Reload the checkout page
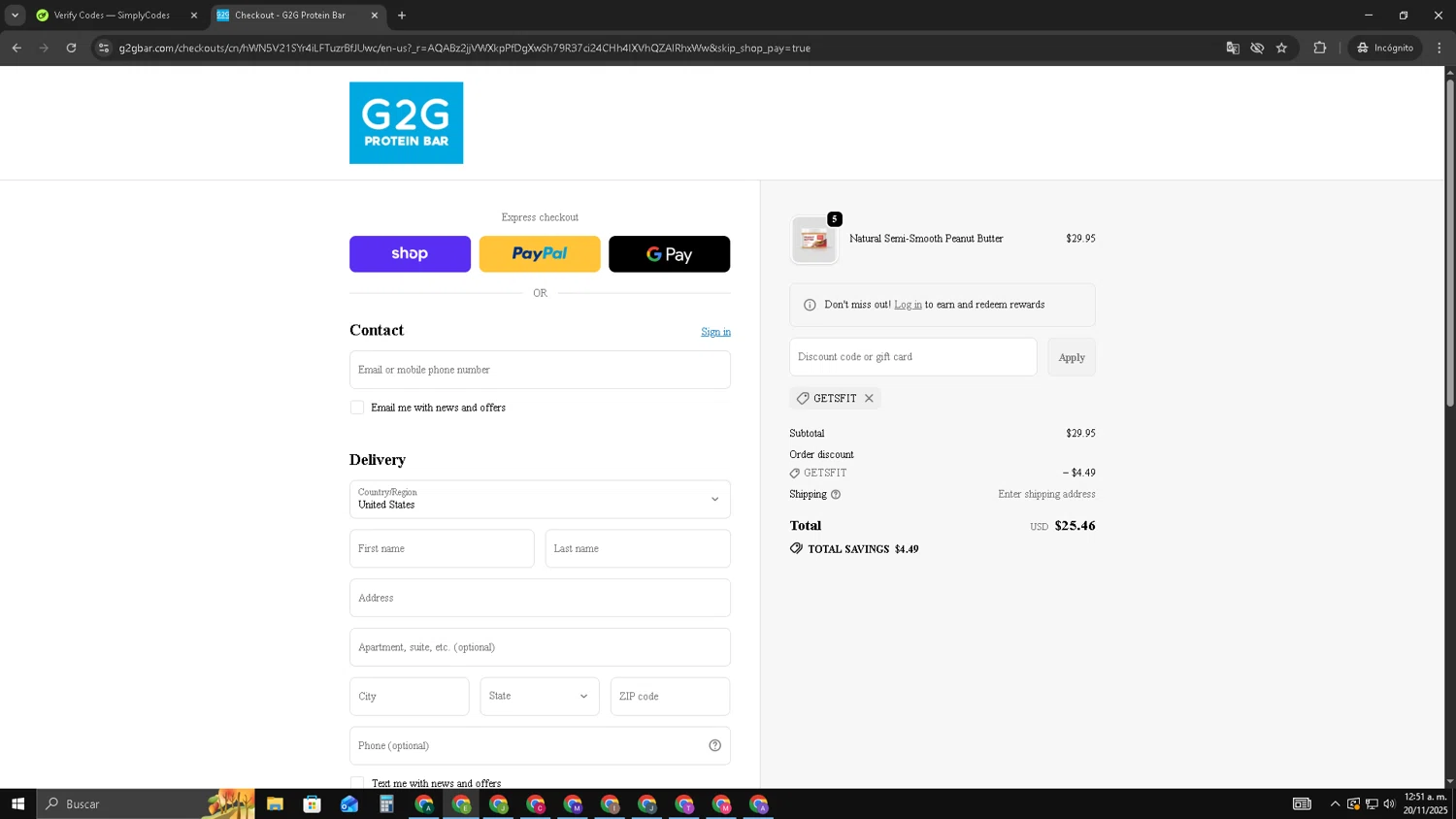Viewport: 1456px width, 819px height. [71, 48]
